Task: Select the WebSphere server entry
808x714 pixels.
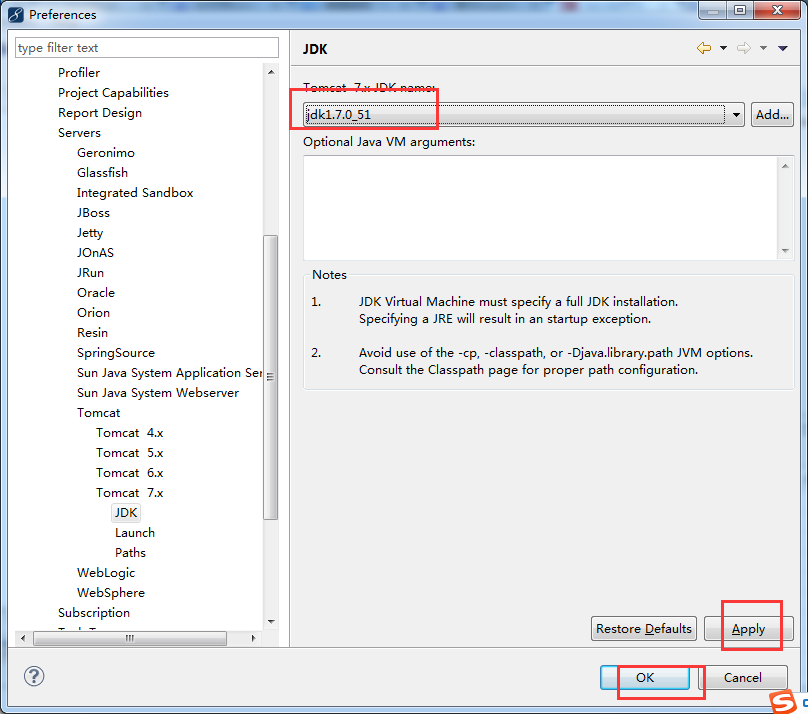Action: pyautogui.click(x=111, y=593)
